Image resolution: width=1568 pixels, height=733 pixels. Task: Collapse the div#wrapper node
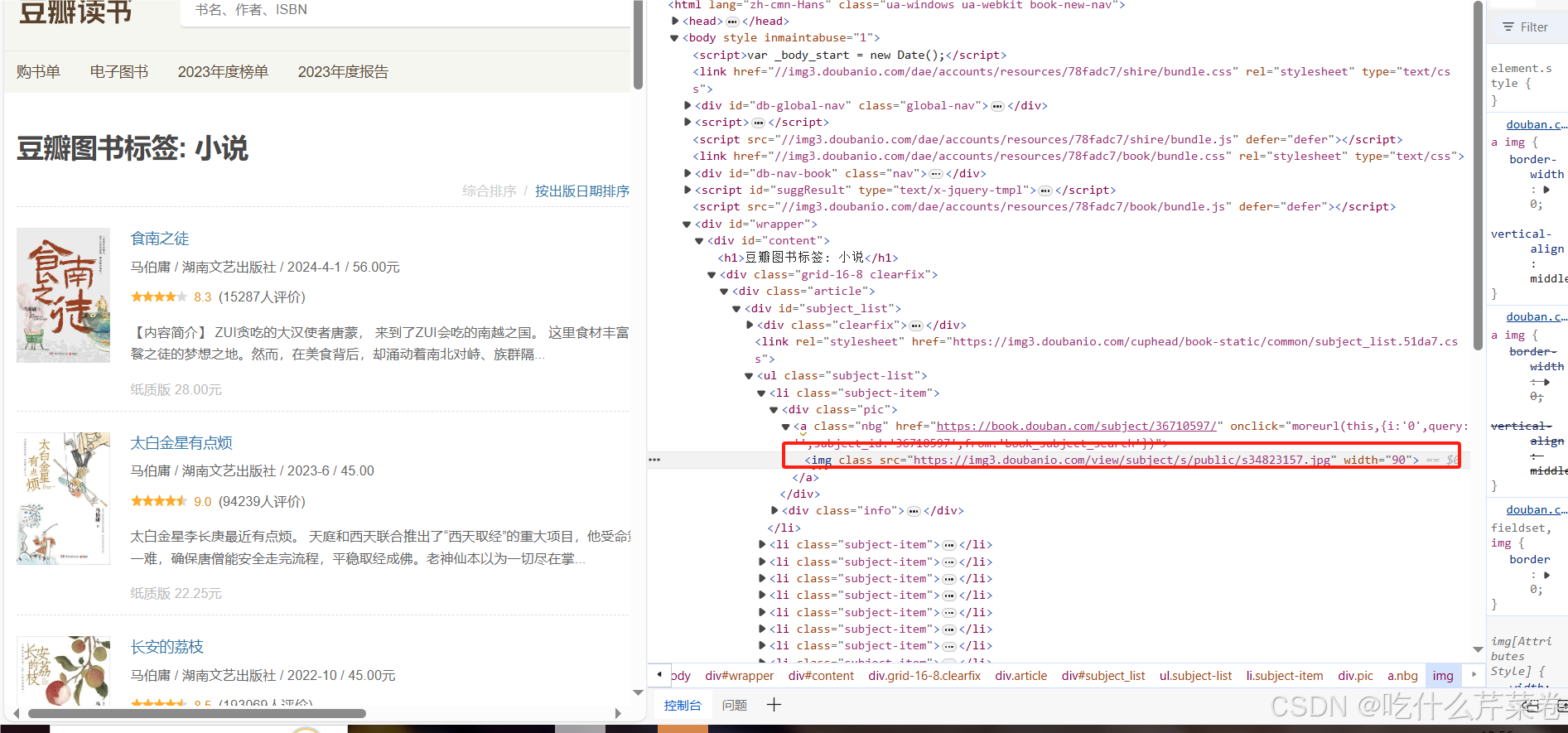687,224
